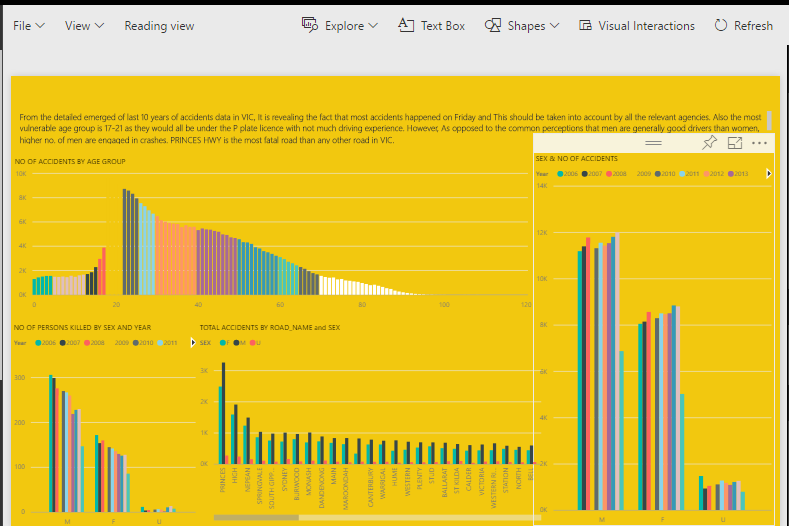Select 2012 in Sex & No of Accidents legend
This screenshot has width=789, height=526.
713,174
